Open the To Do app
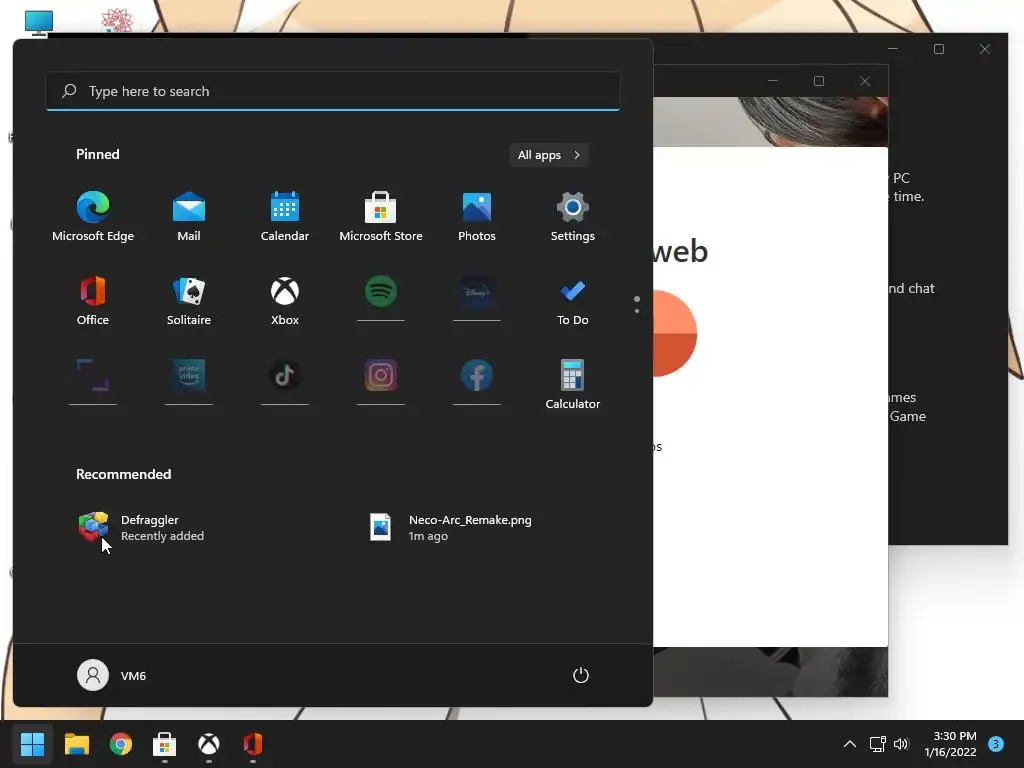The image size is (1024, 768). 573,300
